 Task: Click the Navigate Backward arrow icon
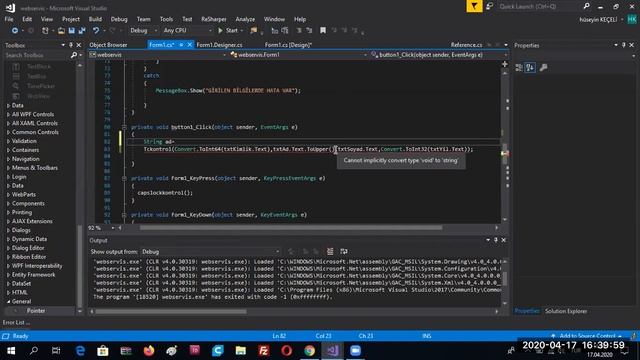15,31
